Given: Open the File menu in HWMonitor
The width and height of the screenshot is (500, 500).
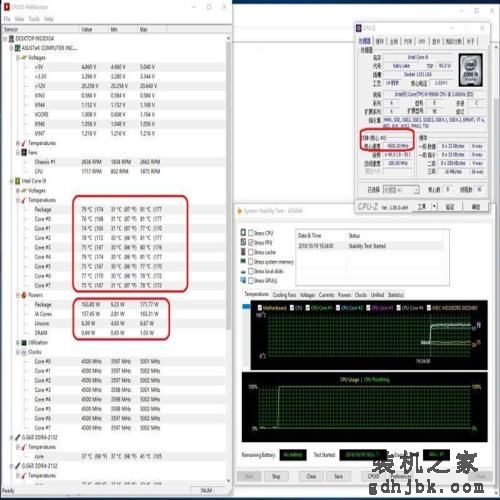Looking at the screenshot, I should 7,19.
